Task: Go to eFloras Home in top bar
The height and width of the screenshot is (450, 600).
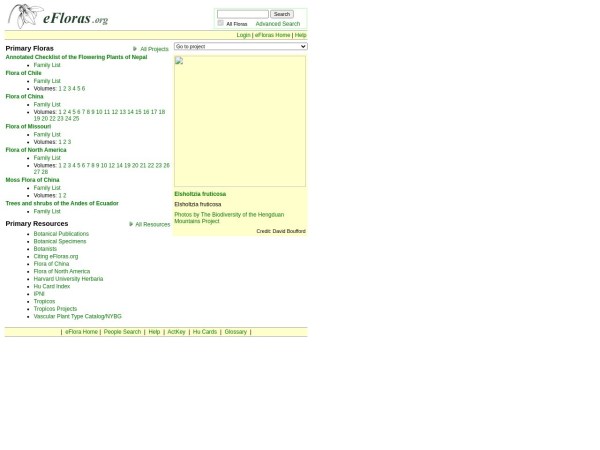Action: (272, 35)
